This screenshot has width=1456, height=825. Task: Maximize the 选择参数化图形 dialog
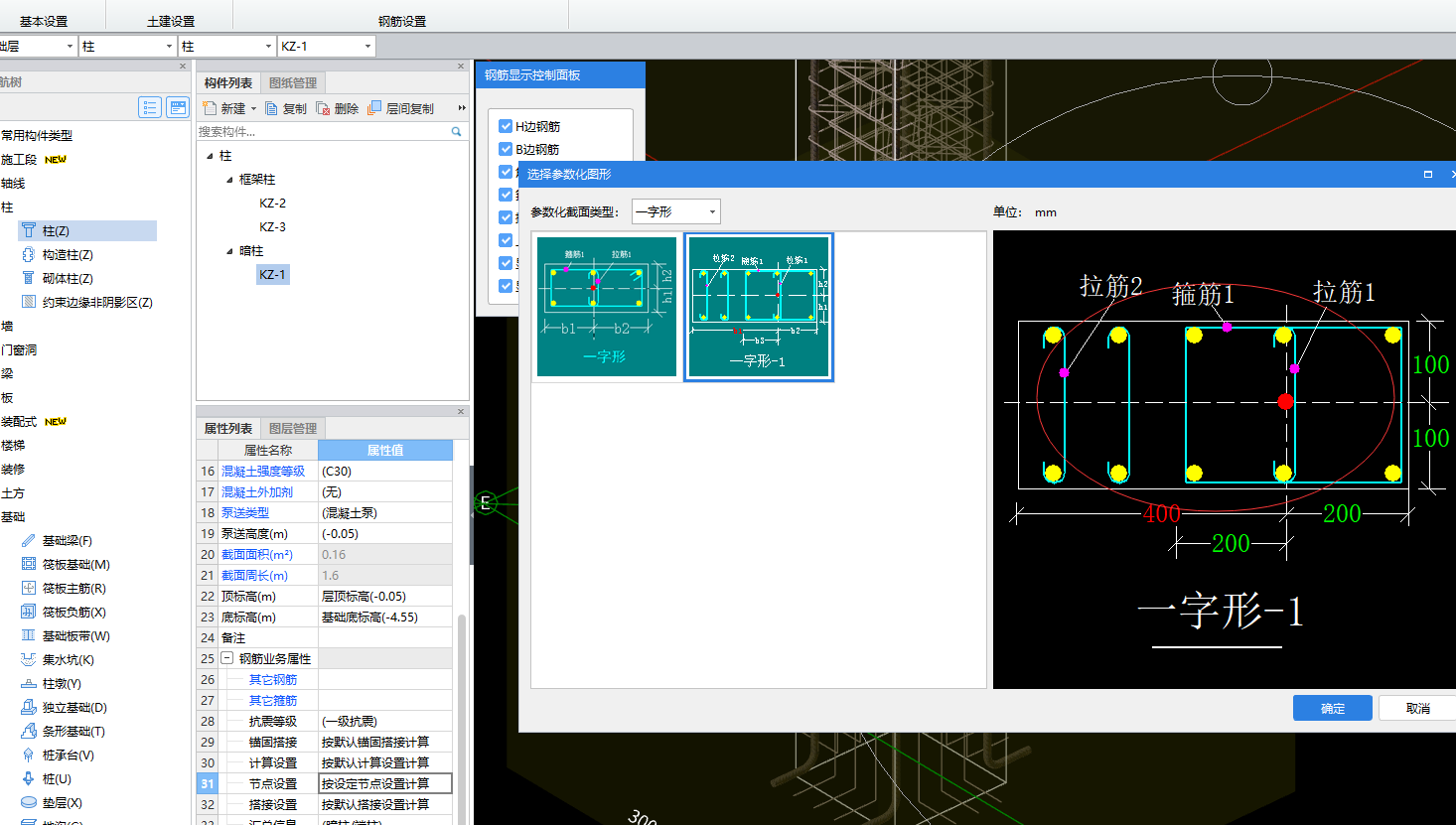(x=1428, y=174)
